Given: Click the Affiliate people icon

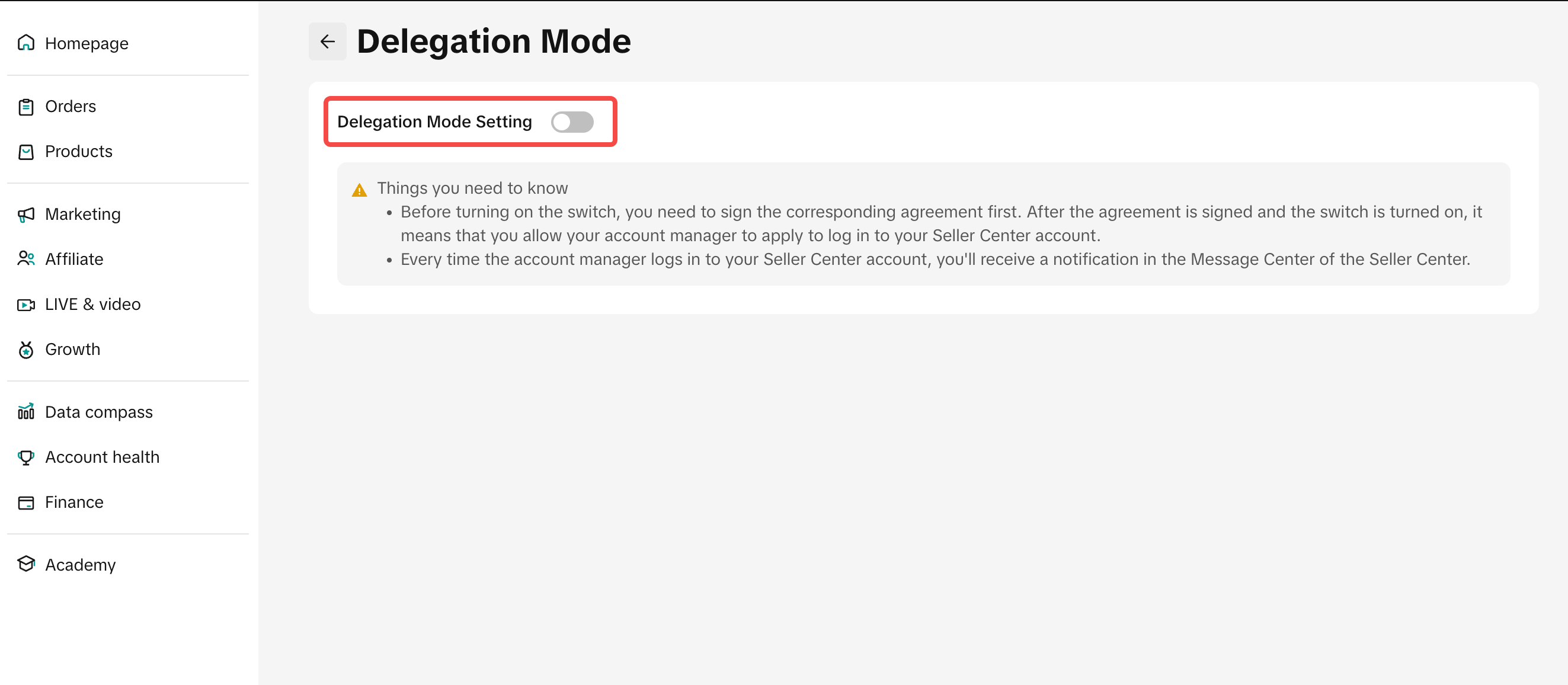Looking at the screenshot, I should (x=25, y=259).
